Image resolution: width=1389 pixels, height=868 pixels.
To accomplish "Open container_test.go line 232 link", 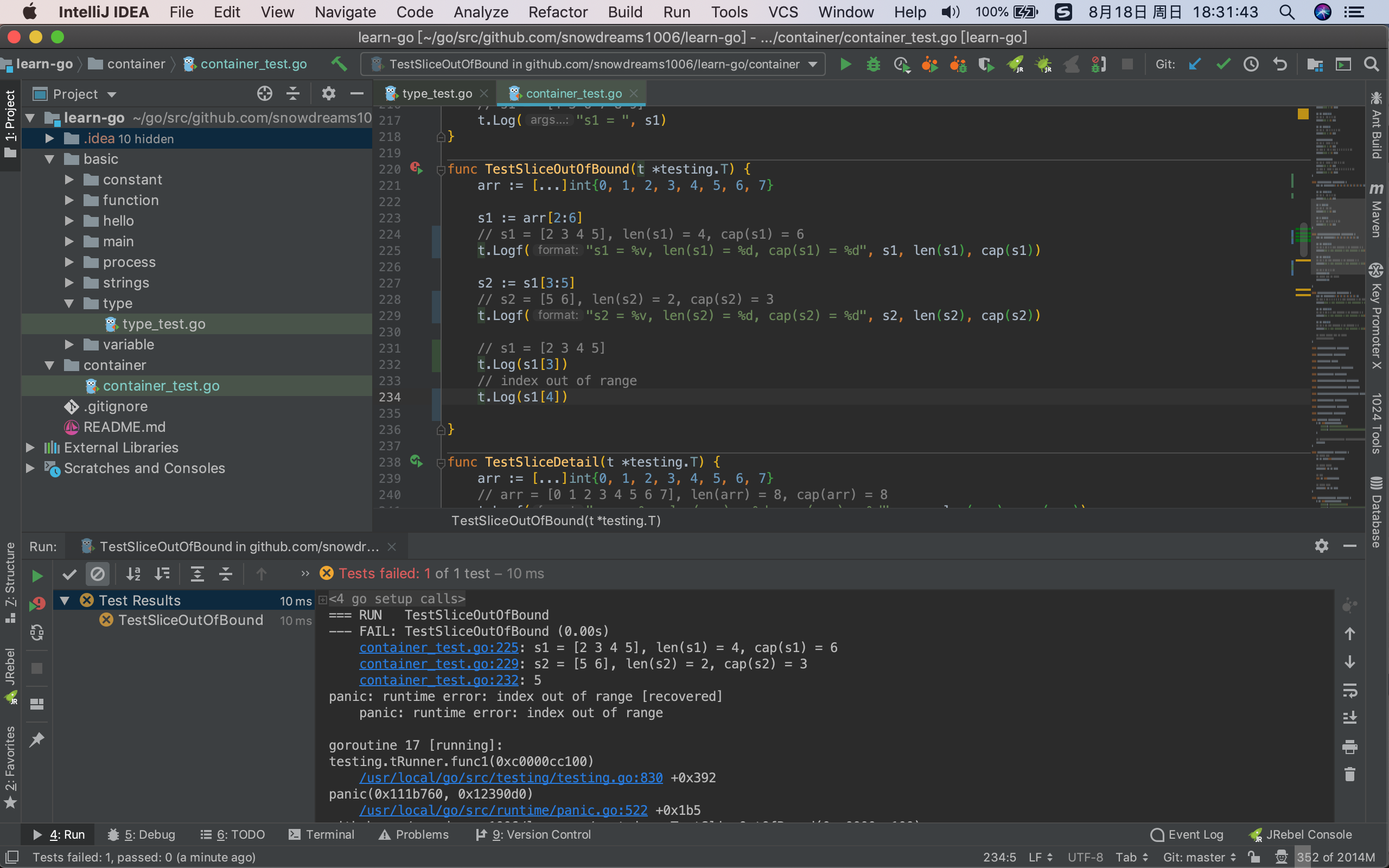I will [438, 680].
